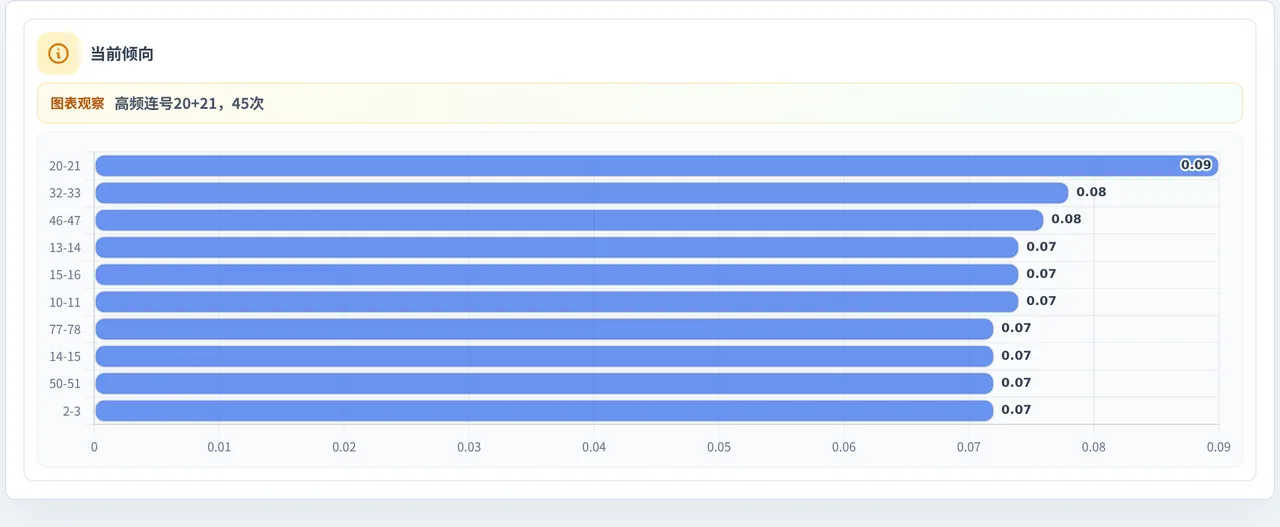Click the 14-15 bar
Image resolution: width=1280 pixels, height=527 pixels.
point(544,356)
